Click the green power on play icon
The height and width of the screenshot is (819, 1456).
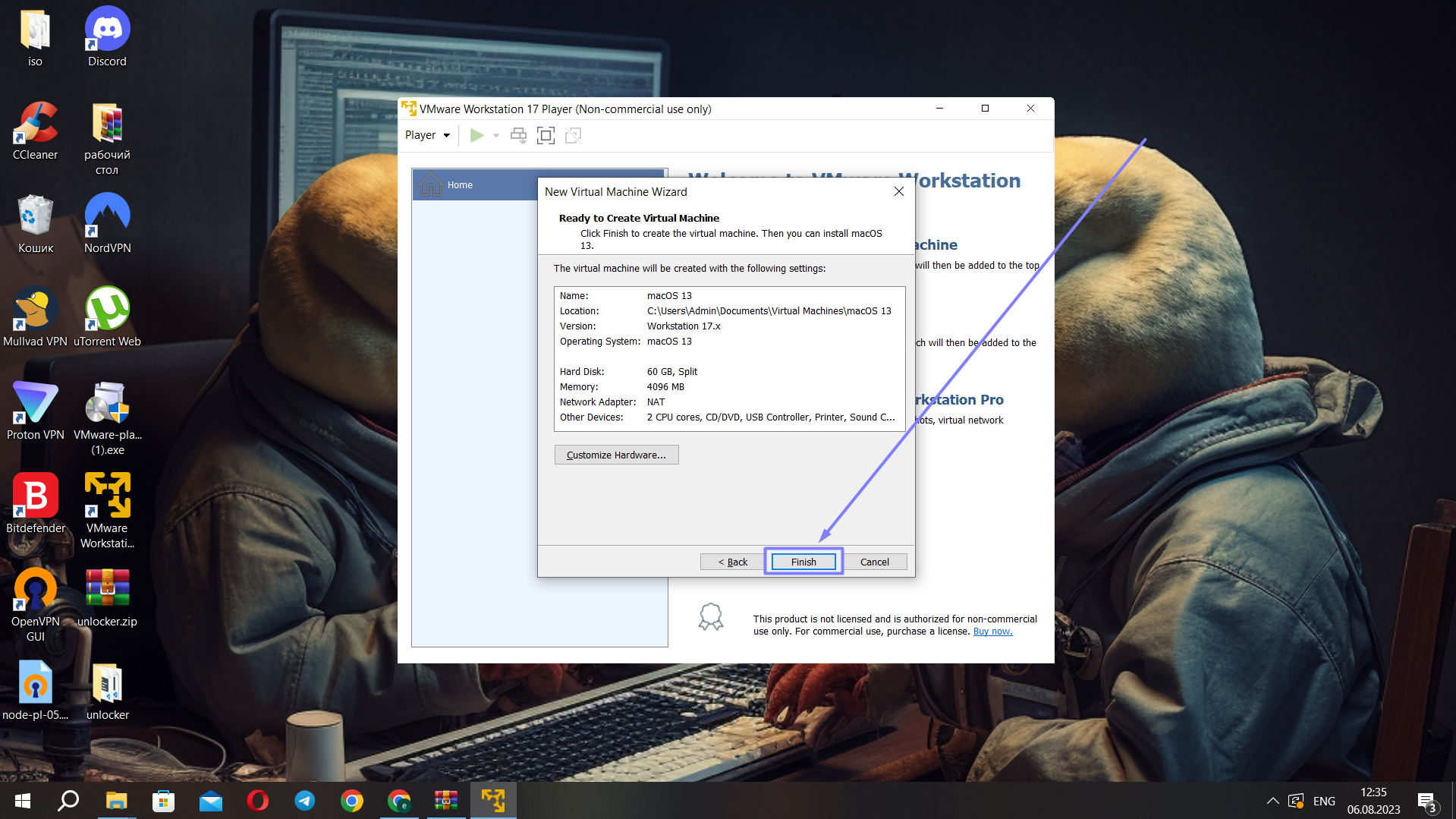click(x=476, y=135)
